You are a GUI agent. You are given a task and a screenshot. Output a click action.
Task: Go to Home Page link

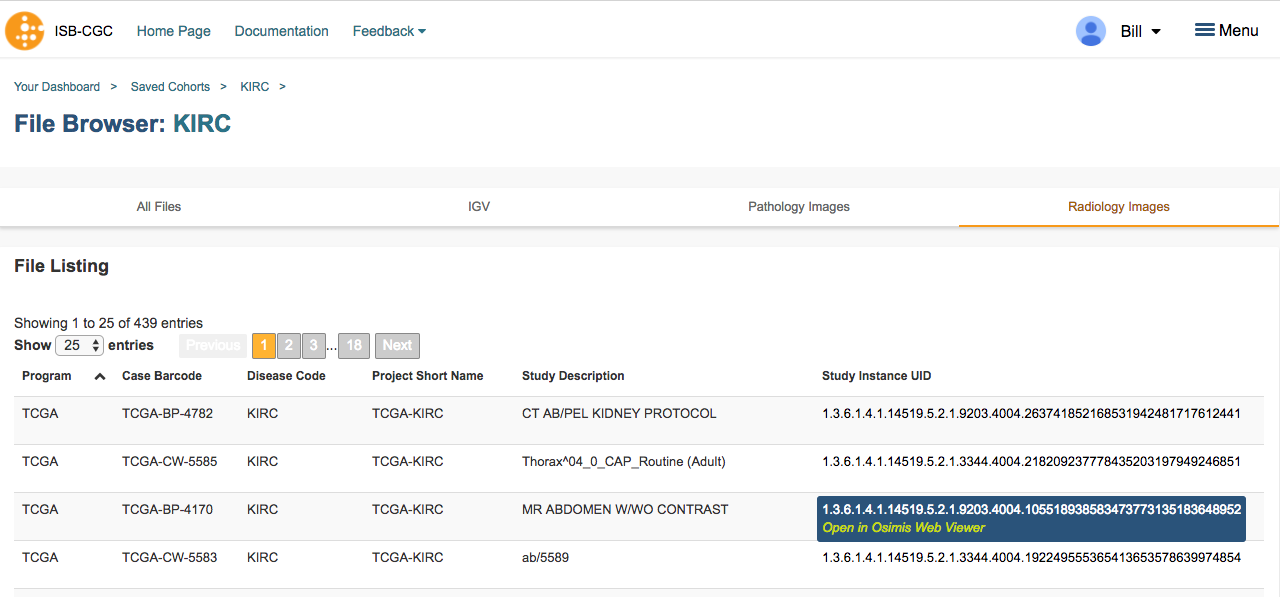174,31
